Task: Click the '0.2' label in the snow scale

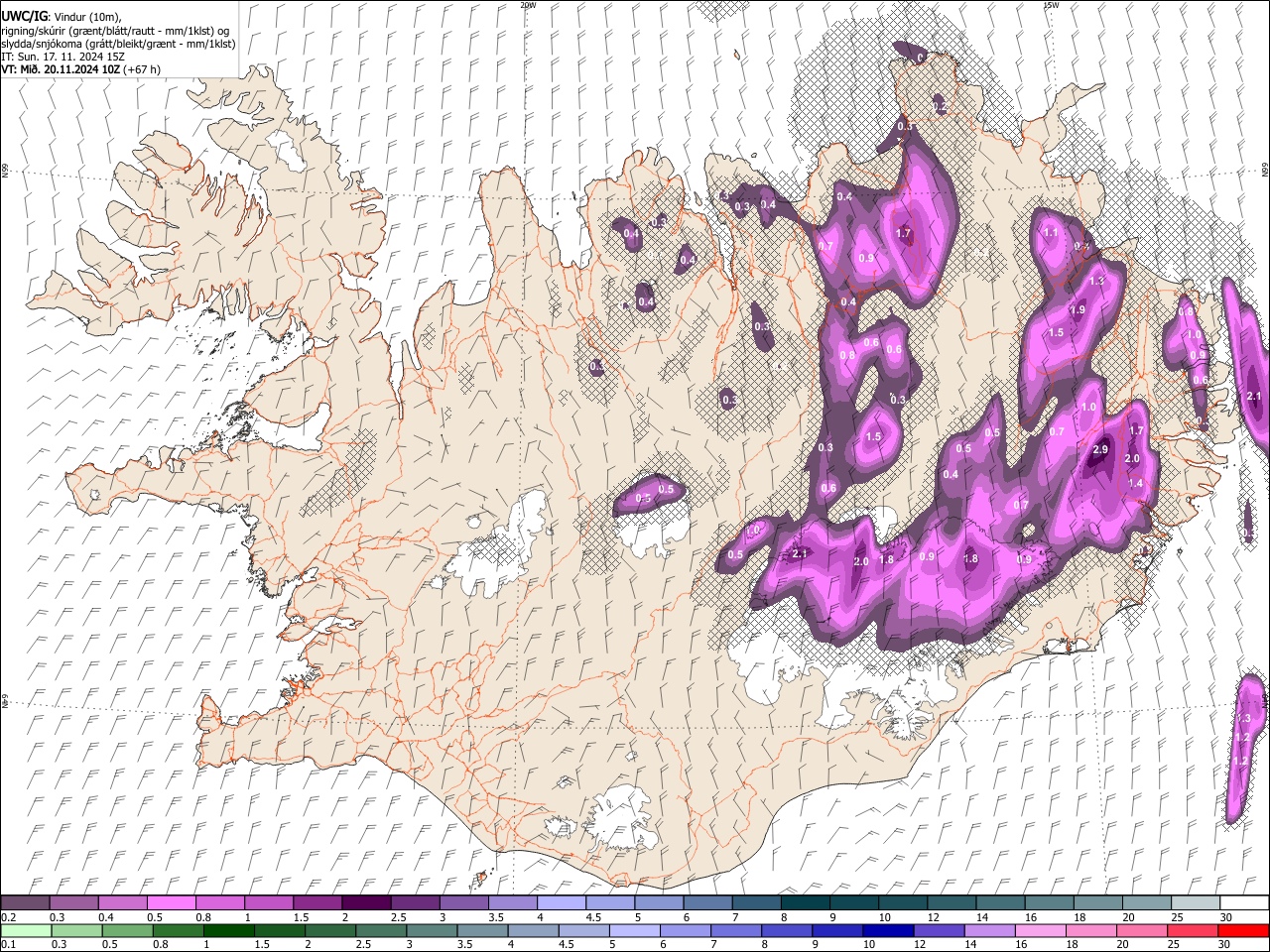Action: point(9,917)
